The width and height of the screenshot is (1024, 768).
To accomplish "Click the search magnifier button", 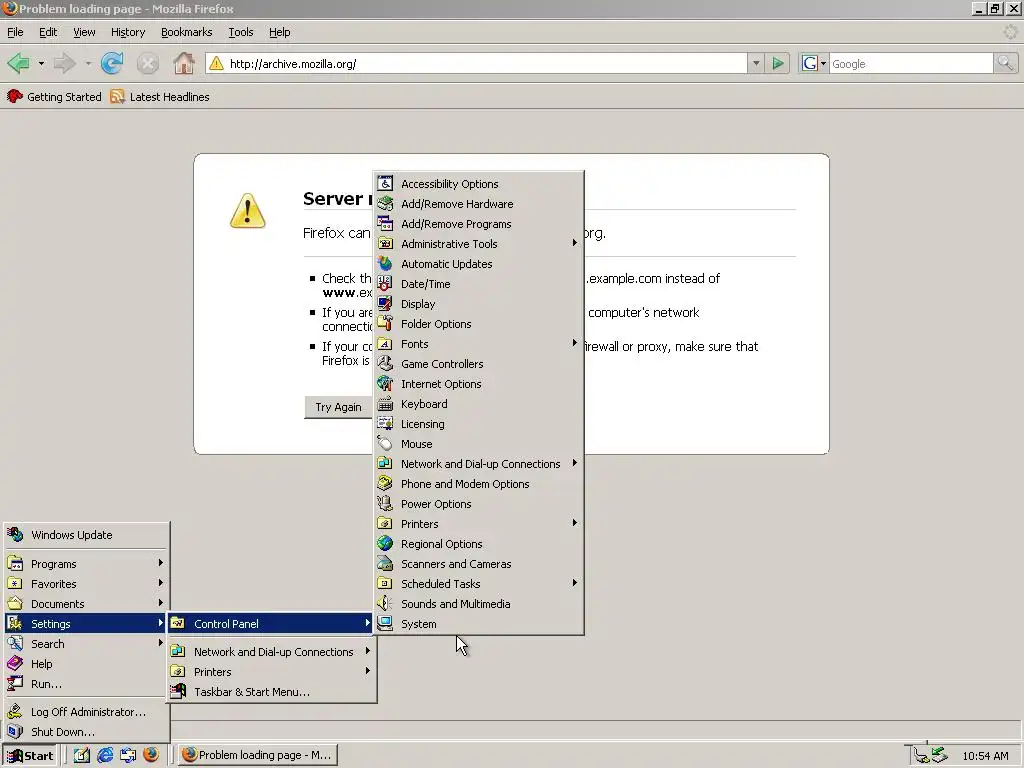I will pyautogui.click(x=1005, y=63).
